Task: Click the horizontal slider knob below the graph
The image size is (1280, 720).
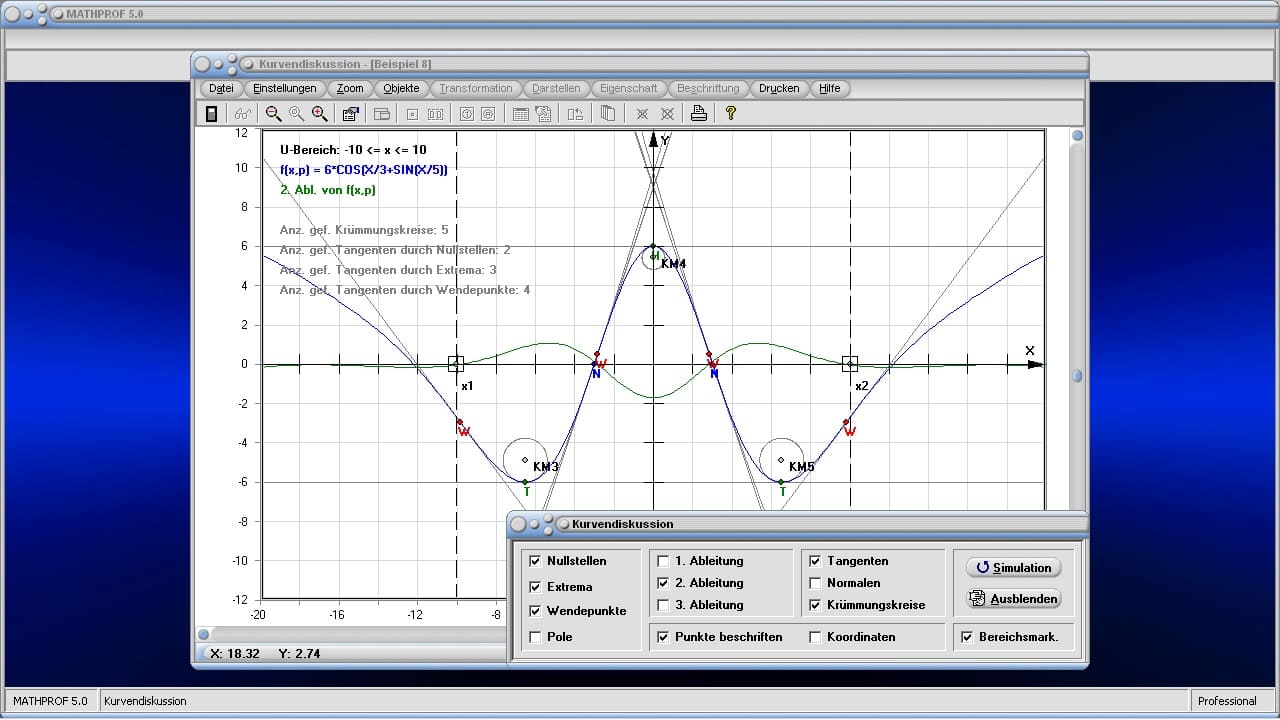Action: (204, 634)
